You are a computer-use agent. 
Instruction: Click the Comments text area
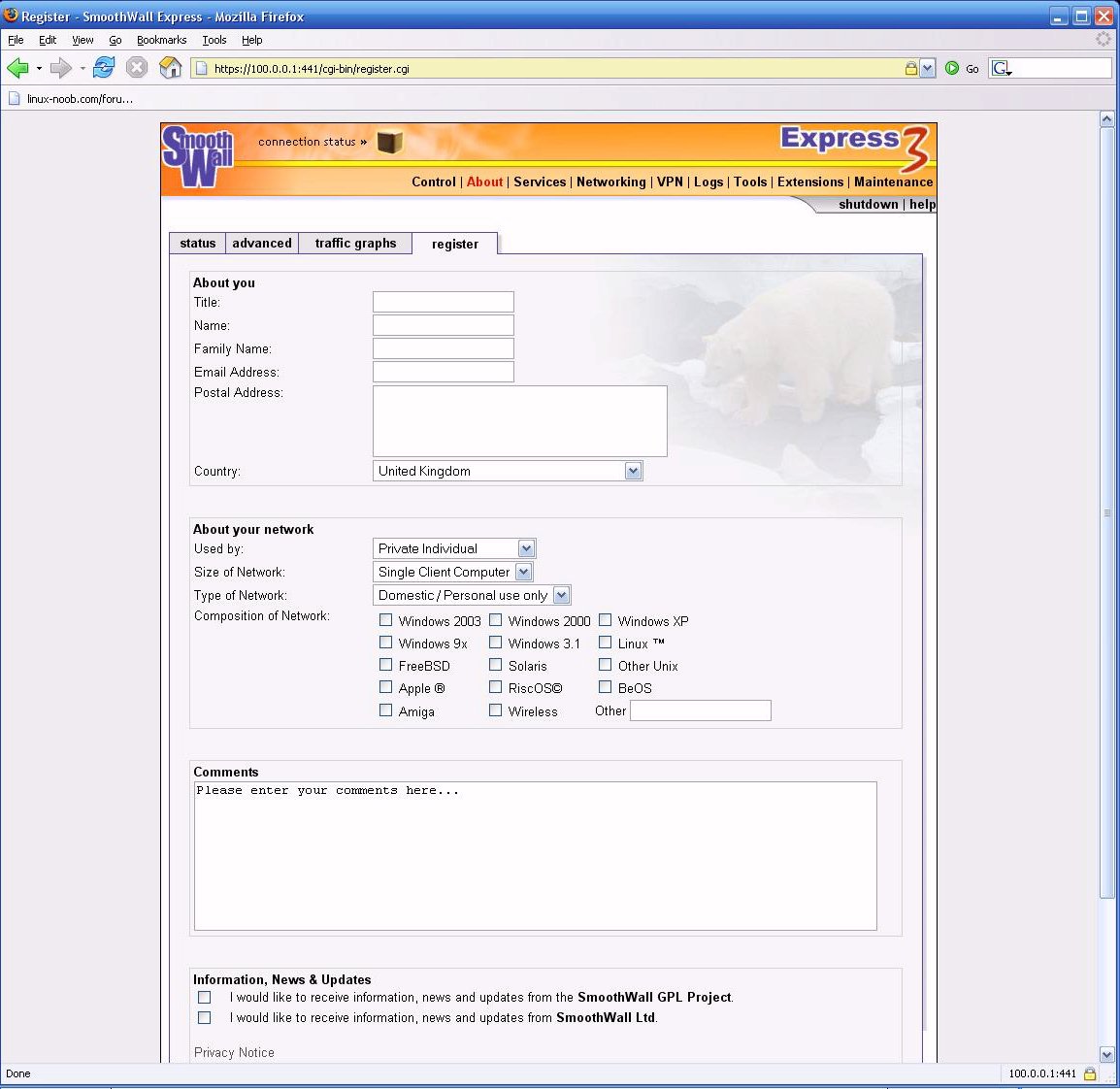(536, 856)
